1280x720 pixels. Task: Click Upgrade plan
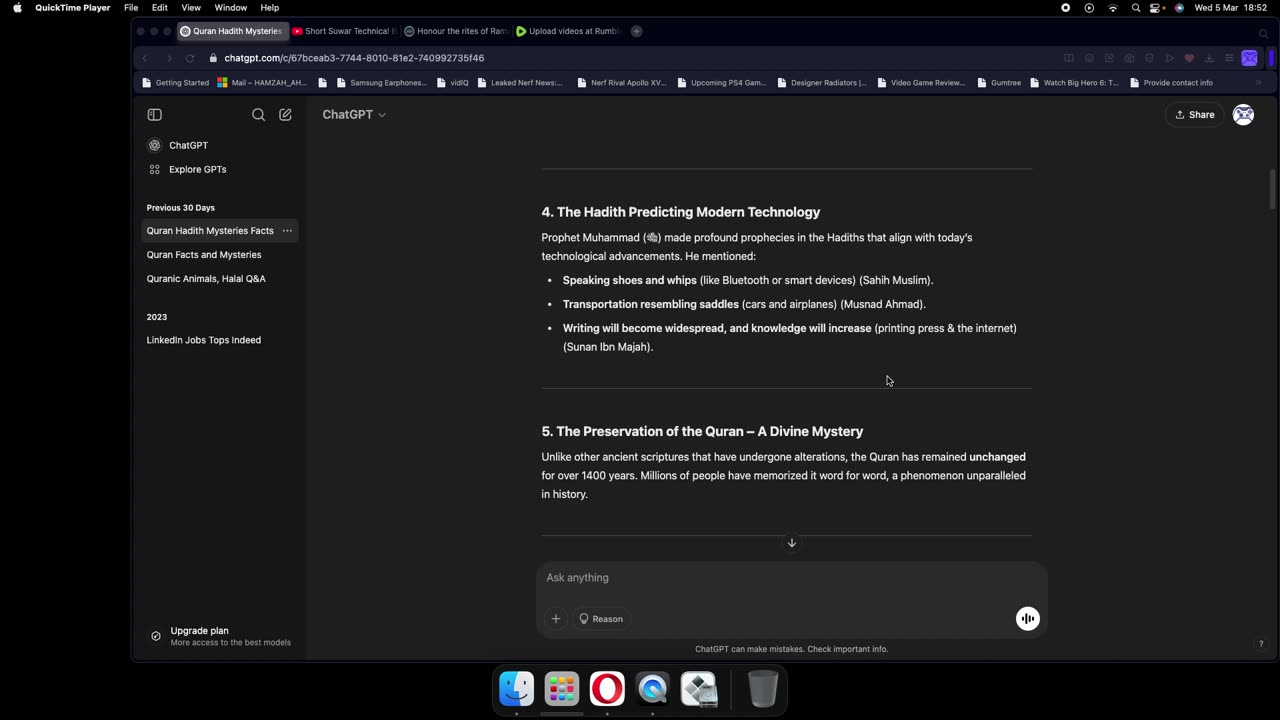[220, 637]
